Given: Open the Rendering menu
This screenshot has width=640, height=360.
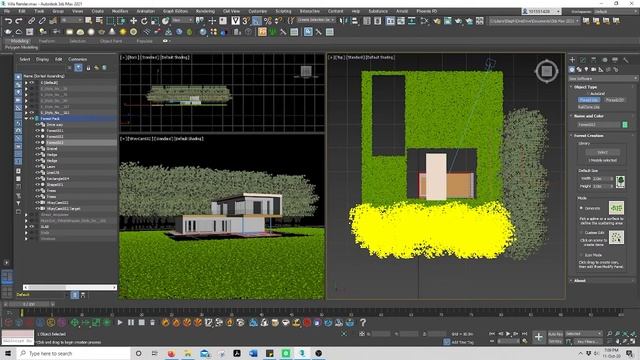Looking at the screenshot, I should point(205,11).
